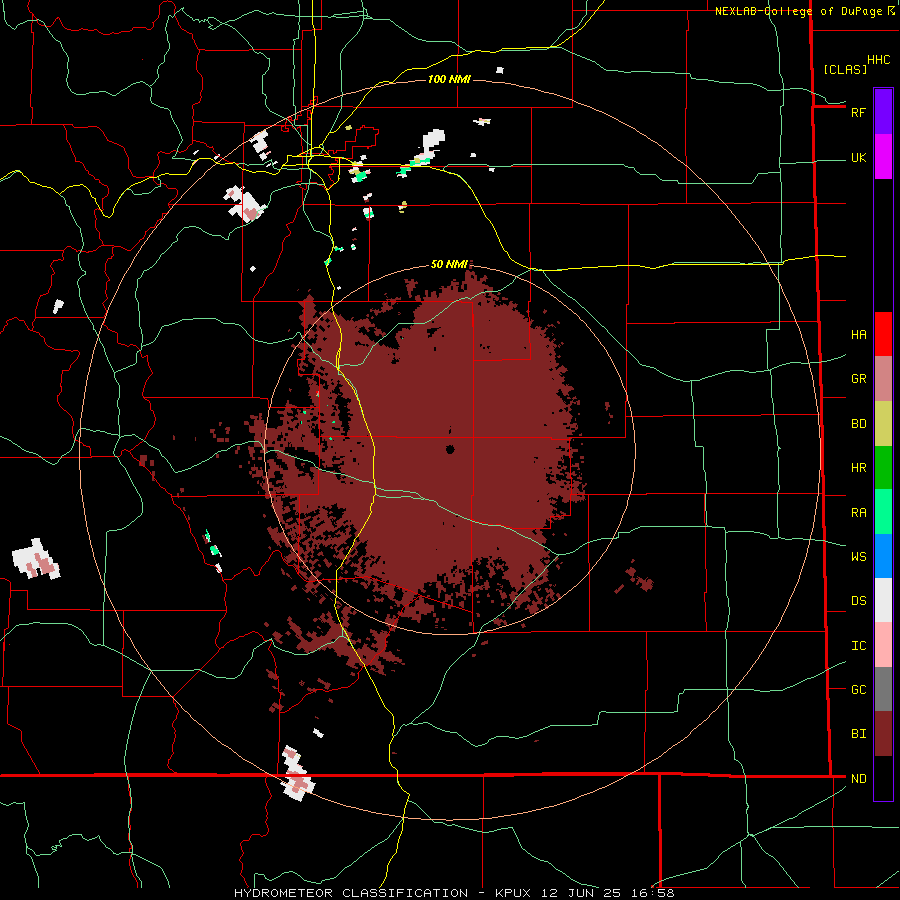
Task: Choose the blue WS legend swatch
Action: tap(883, 556)
